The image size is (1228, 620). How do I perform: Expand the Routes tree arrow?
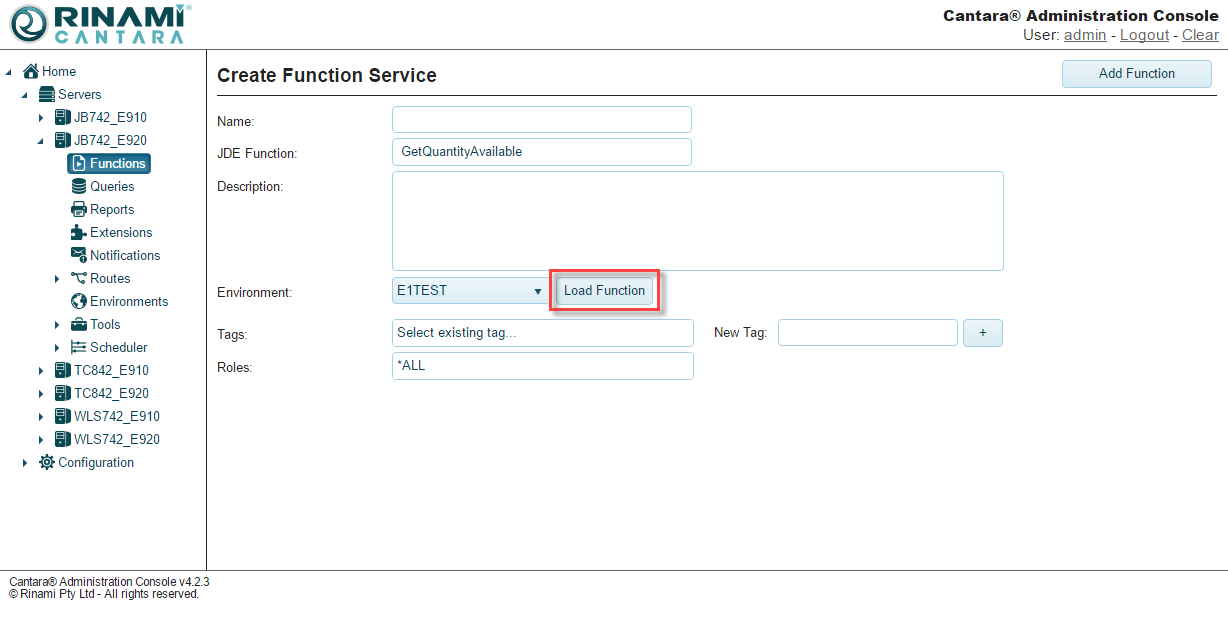pos(57,279)
